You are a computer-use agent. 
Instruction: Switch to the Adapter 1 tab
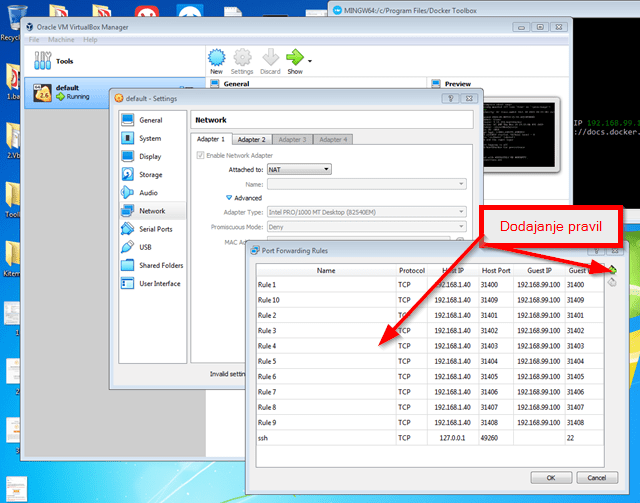(x=211, y=139)
